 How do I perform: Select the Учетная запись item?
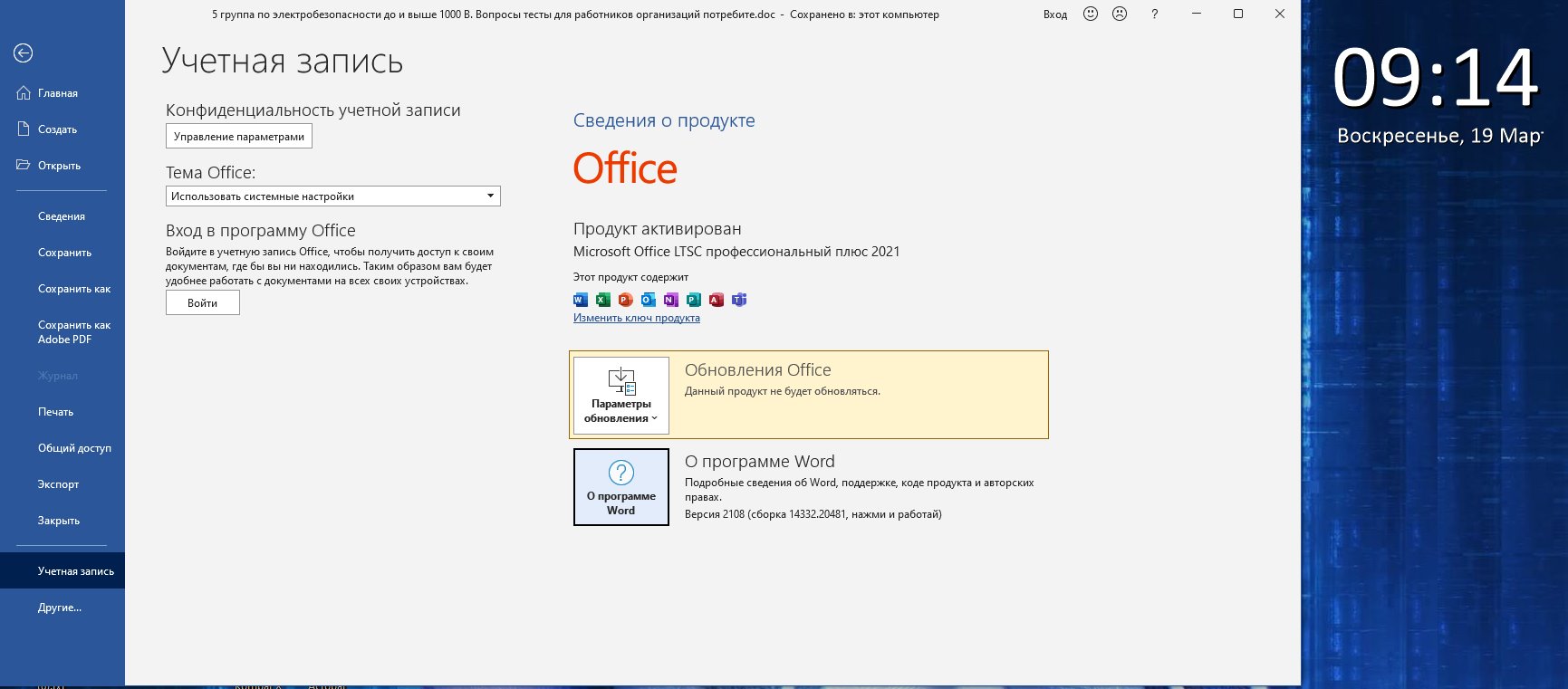(62, 571)
